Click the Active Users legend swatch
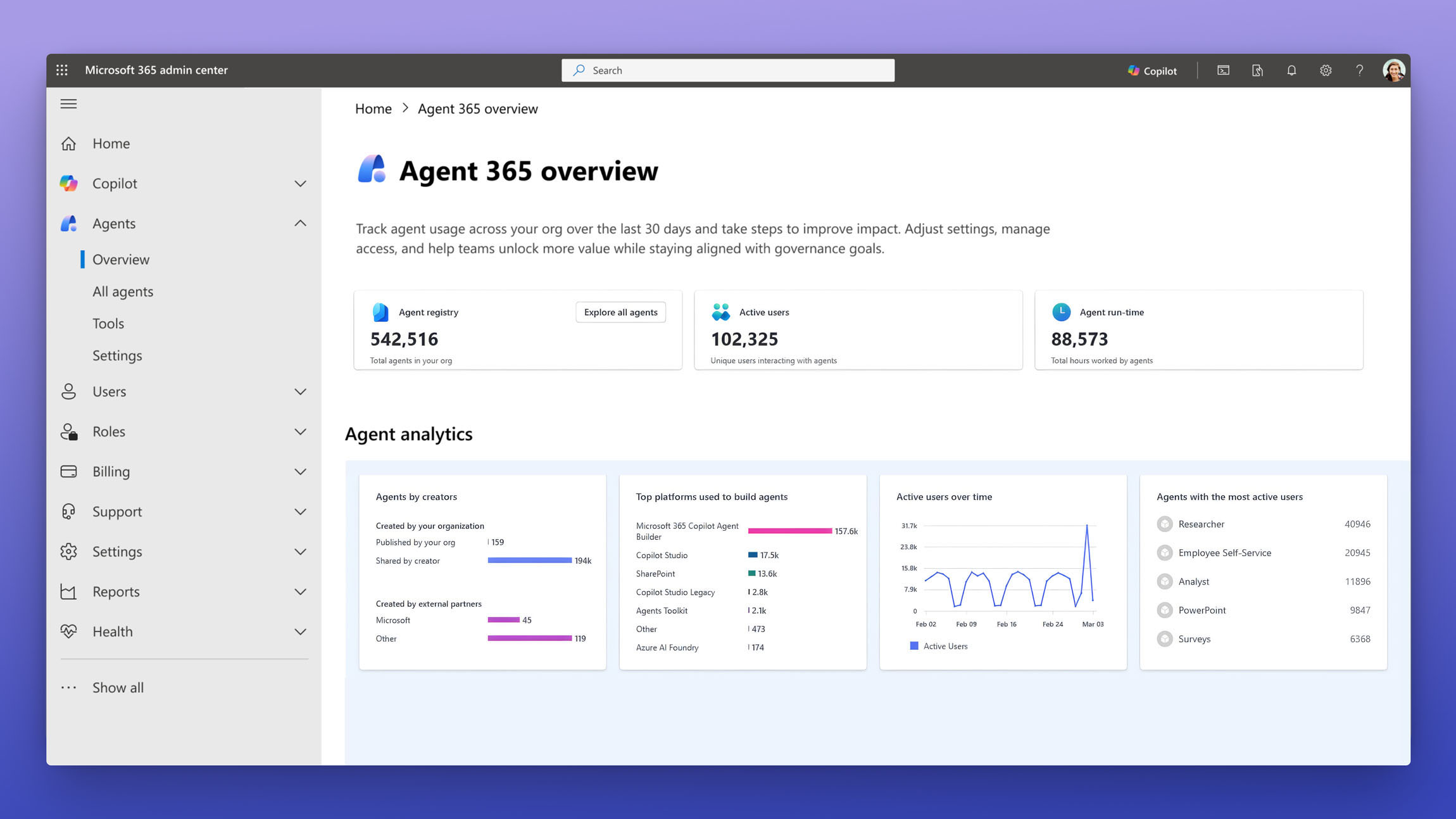1456x819 pixels. [x=913, y=645]
